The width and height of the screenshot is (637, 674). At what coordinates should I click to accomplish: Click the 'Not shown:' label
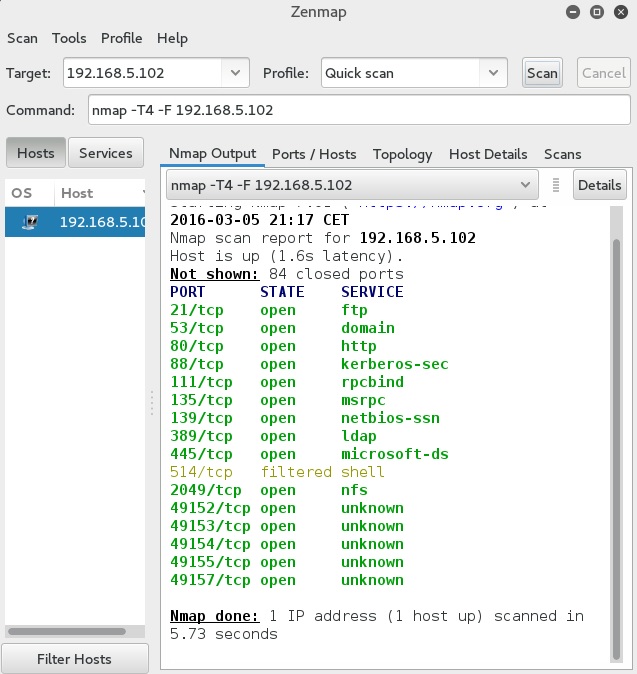pos(214,274)
